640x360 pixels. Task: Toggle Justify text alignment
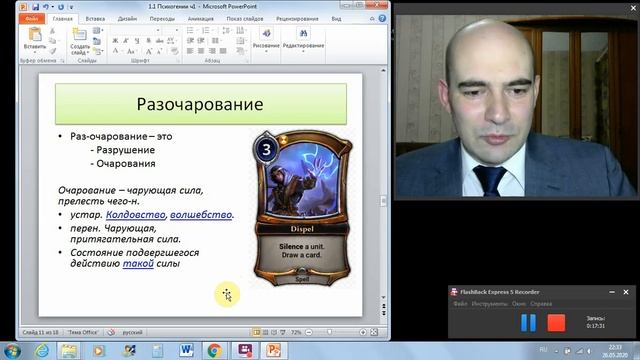(223, 51)
